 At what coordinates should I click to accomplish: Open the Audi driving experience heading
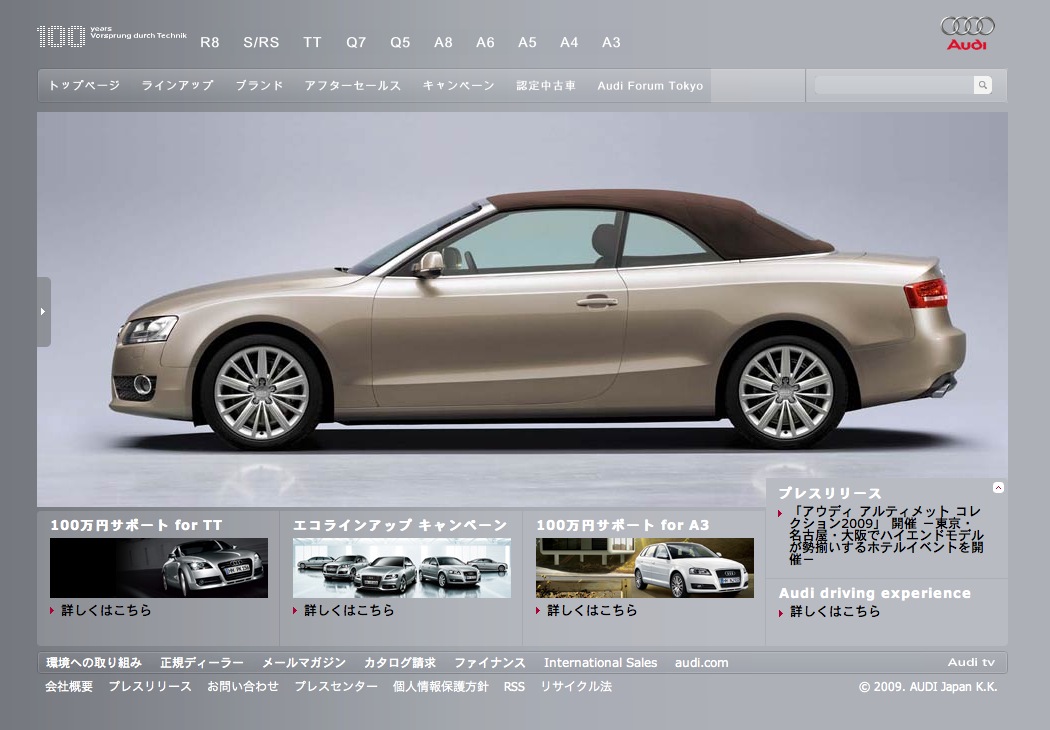click(875, 593)
